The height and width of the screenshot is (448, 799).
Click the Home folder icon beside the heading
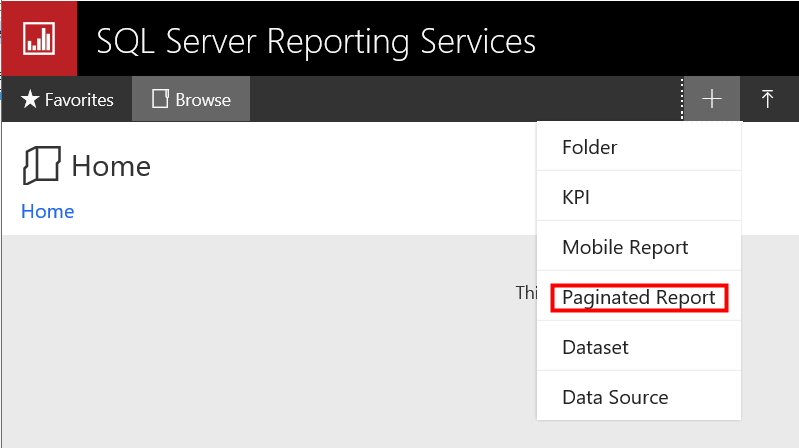click(42, 165)
